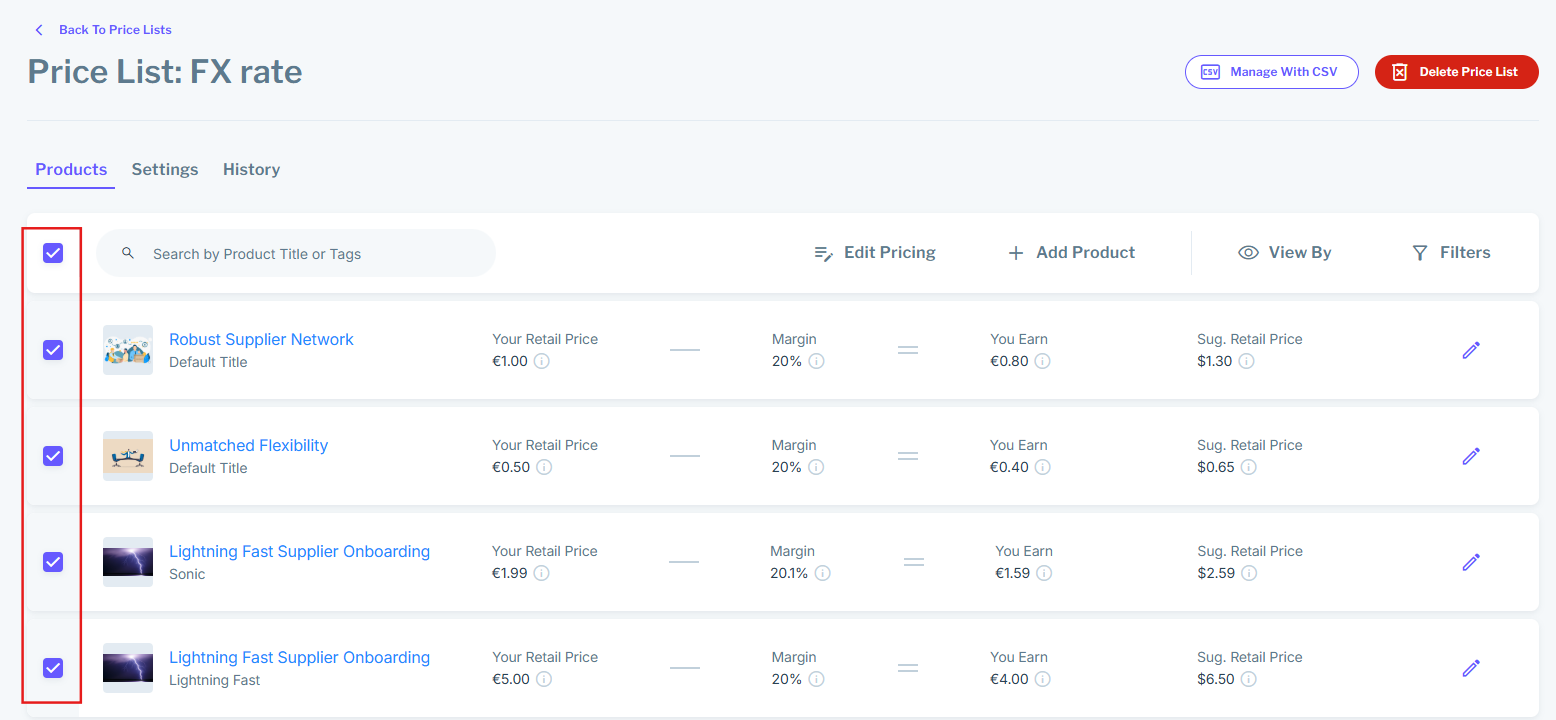Go back using Back To Price Lists chevron

(40, 30)
